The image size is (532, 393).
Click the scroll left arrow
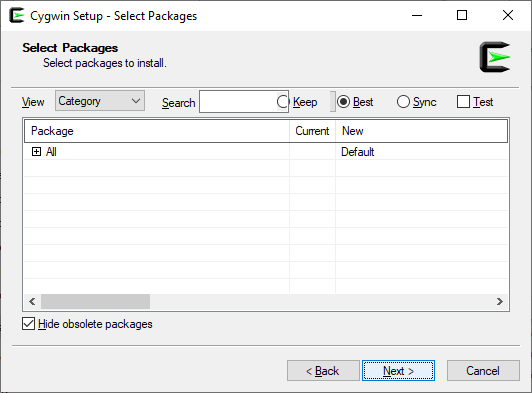32,301
